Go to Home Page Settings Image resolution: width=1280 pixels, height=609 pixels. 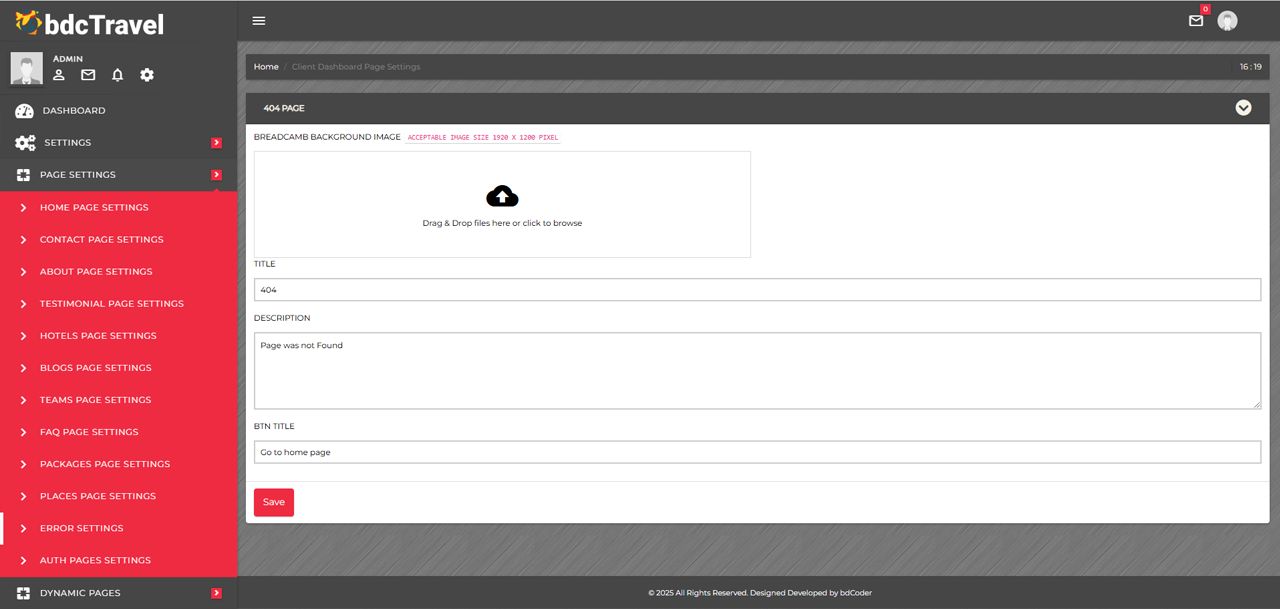coord(119,208)
